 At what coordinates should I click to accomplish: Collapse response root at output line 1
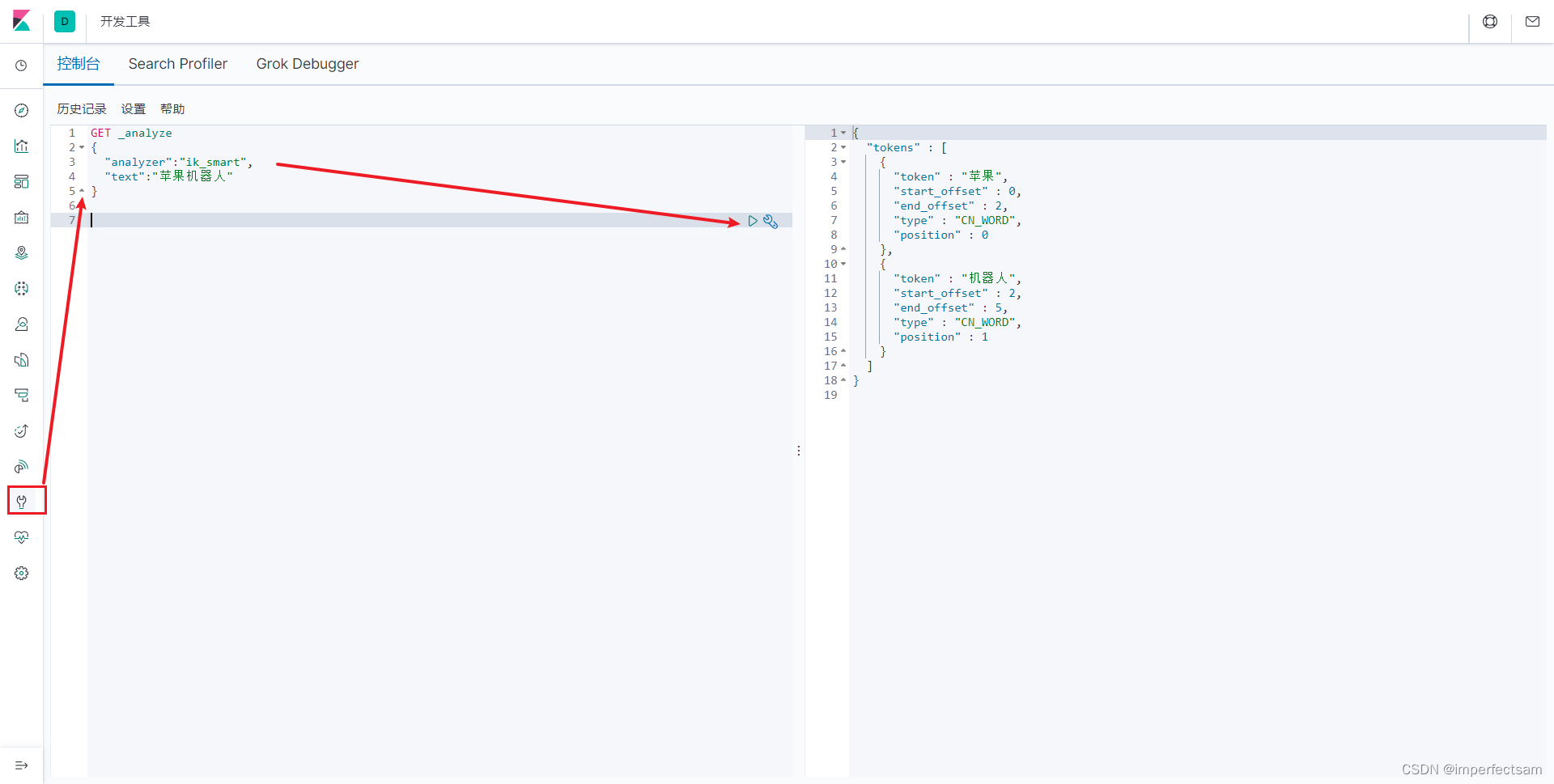(843, 133)
